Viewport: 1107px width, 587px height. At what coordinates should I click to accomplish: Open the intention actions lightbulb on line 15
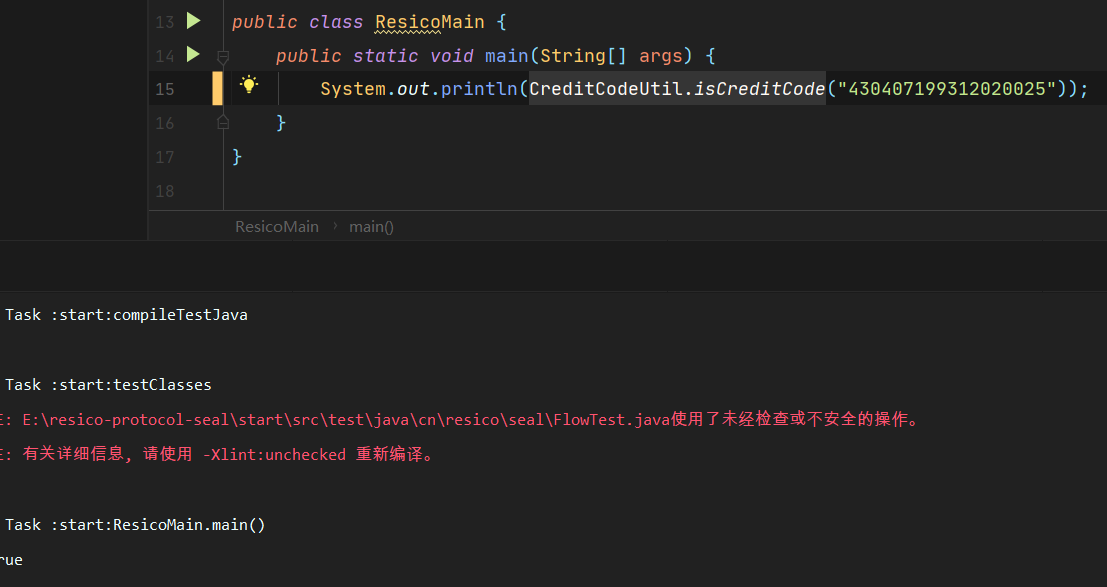(249, 88)
